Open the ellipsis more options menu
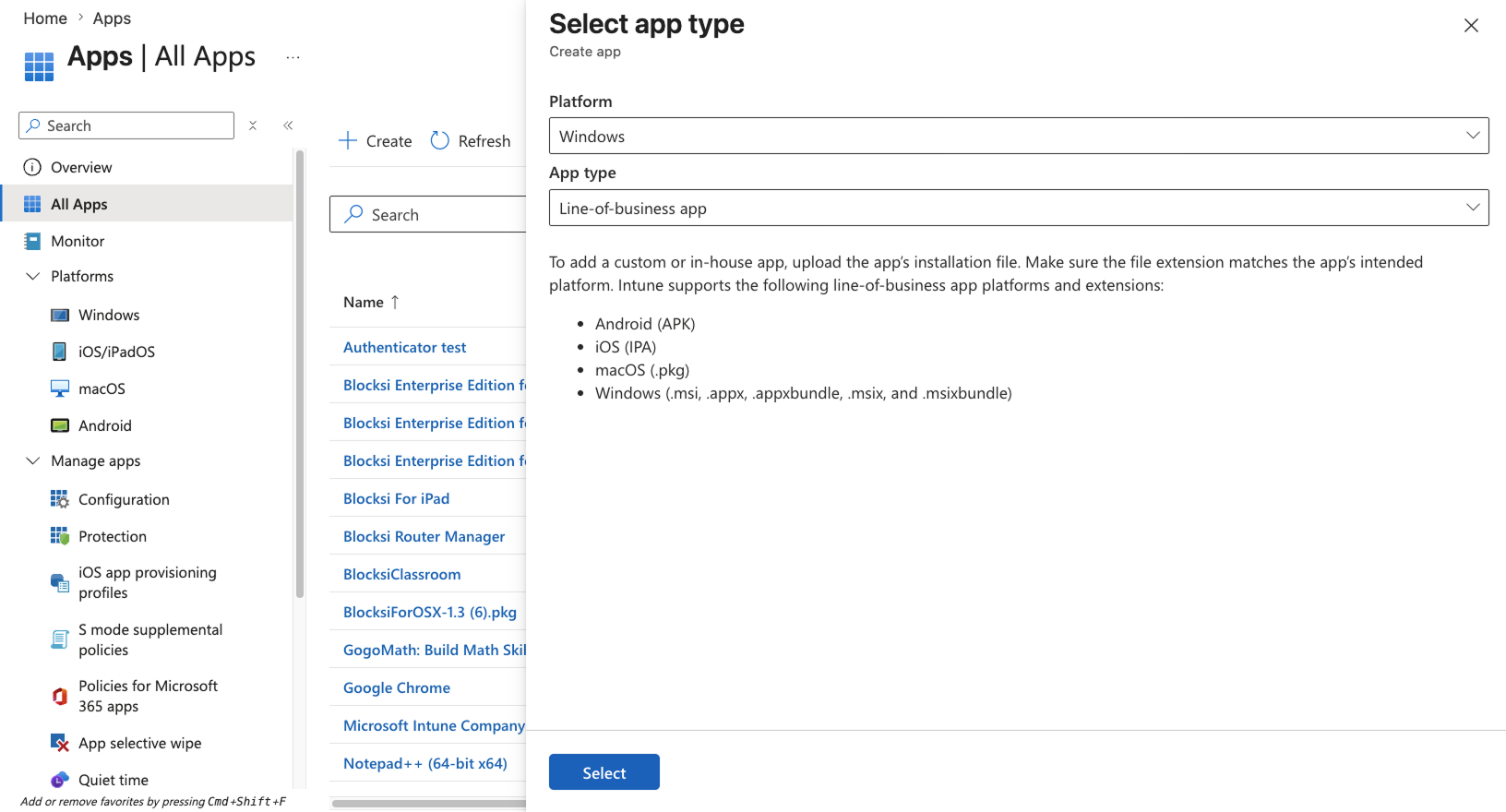 (x=293, y=57)
